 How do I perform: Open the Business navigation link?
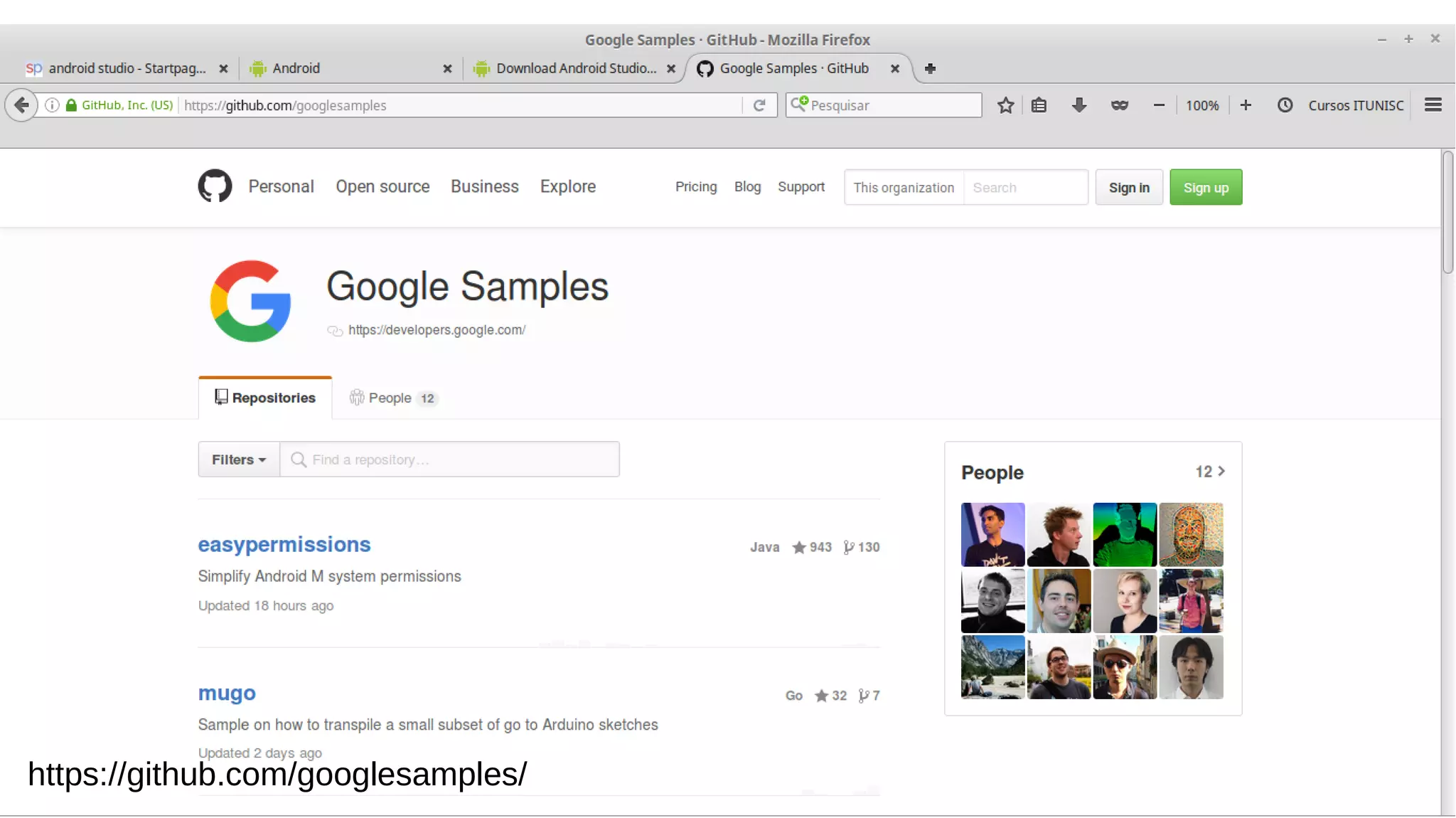click(x=485, y=186)
